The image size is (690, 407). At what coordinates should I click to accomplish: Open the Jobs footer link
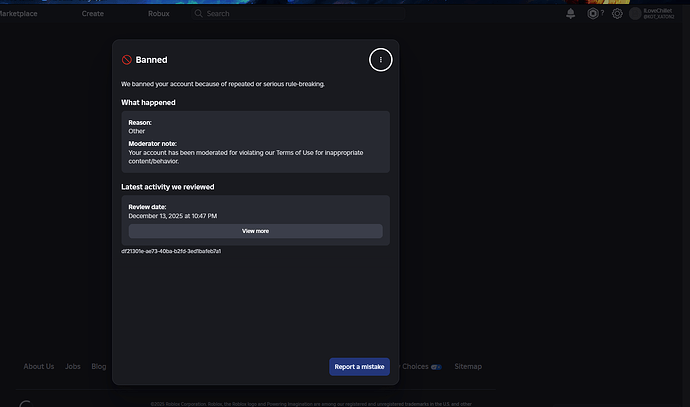tap(73, 367)
